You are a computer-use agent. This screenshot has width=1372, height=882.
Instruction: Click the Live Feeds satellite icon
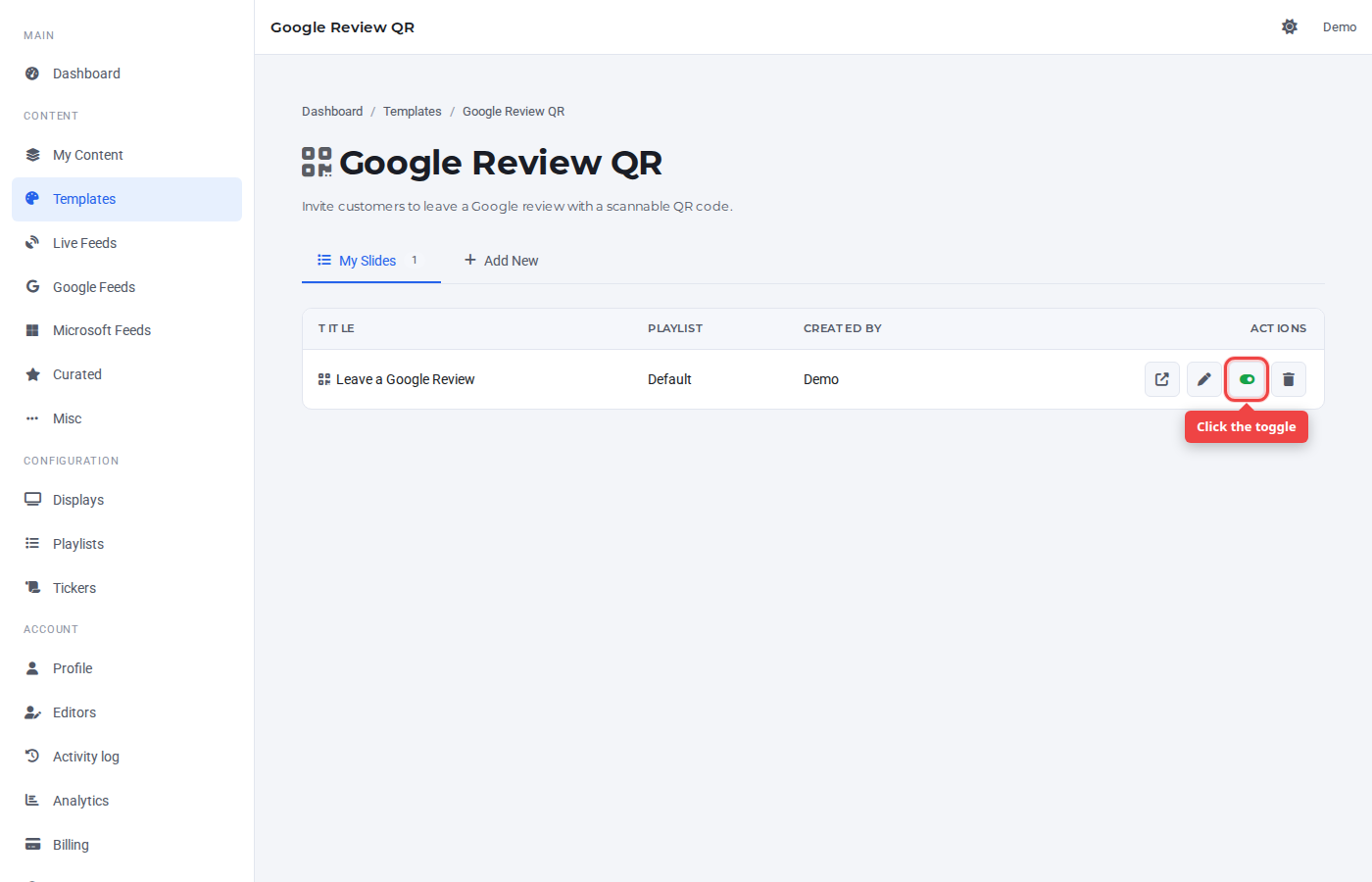tap(32, 243)
